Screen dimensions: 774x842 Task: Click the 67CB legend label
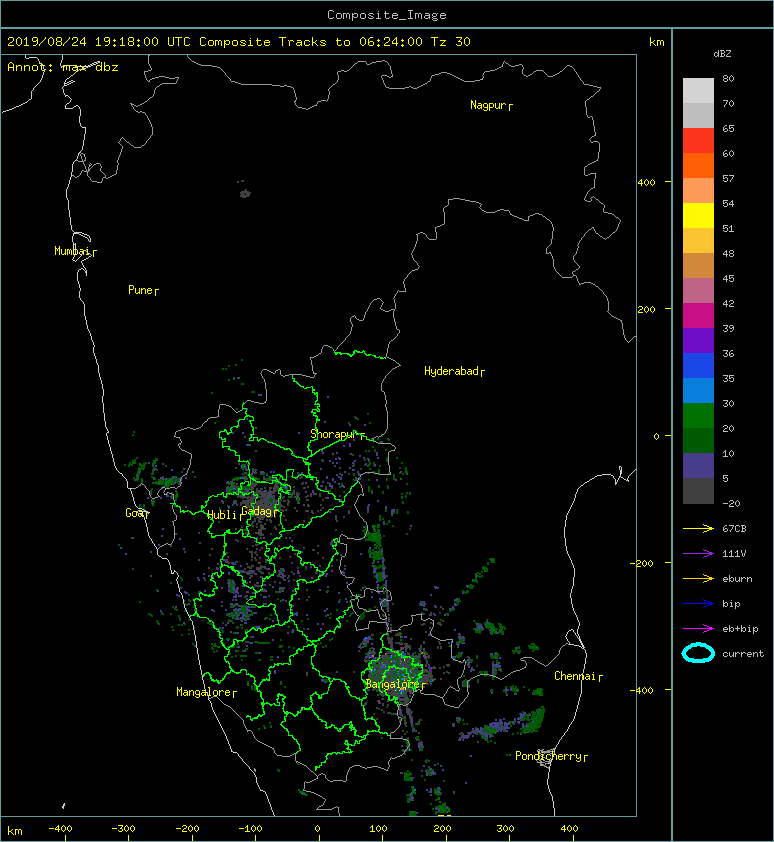click(x=734, y=528)
